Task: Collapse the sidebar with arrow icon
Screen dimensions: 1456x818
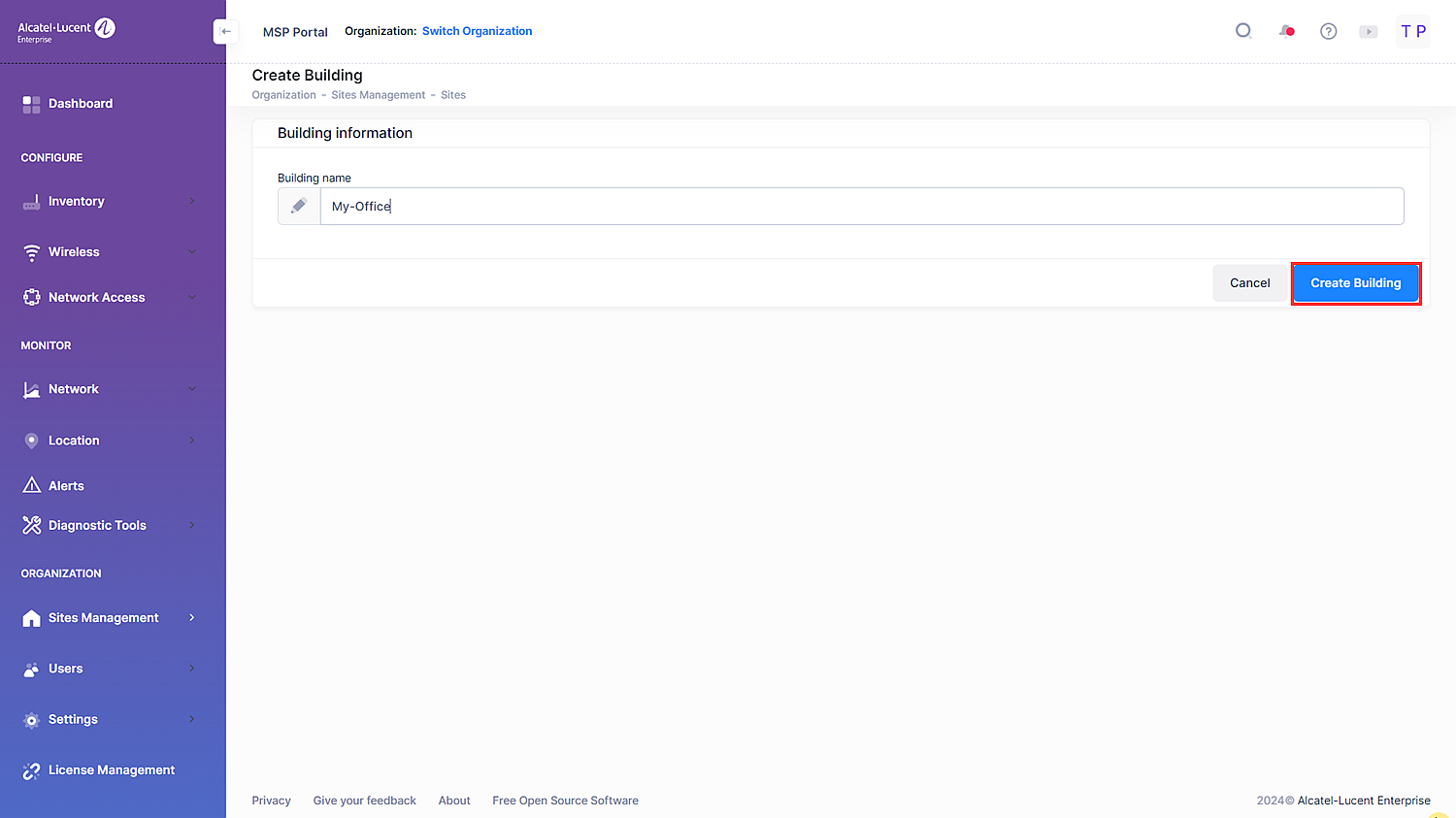Action: [x=225, y=31]
